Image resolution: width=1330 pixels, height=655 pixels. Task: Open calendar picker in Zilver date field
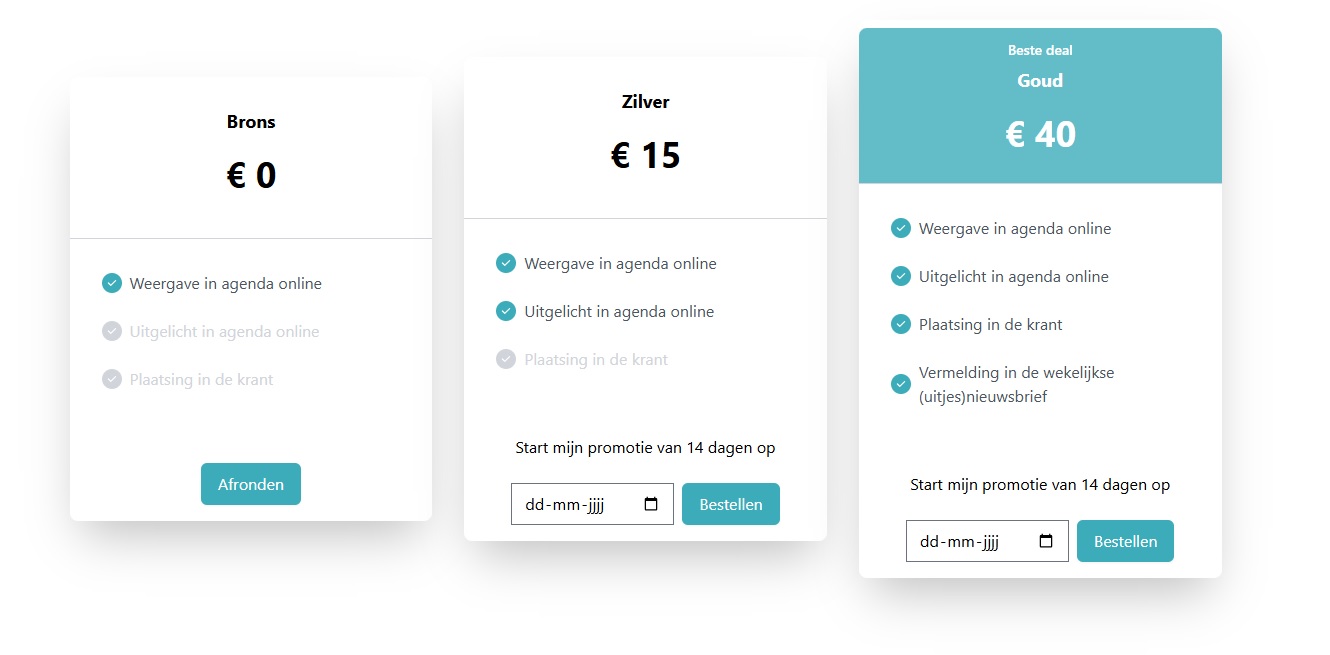(651, 505)
